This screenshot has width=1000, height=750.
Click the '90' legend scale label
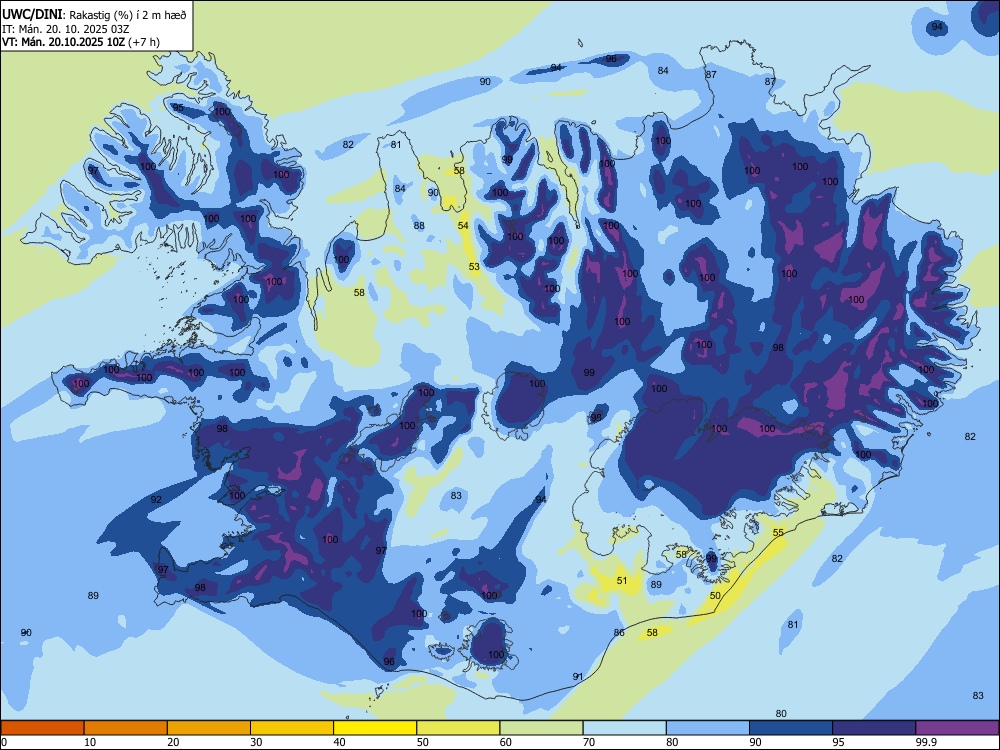tap(756, 742)
